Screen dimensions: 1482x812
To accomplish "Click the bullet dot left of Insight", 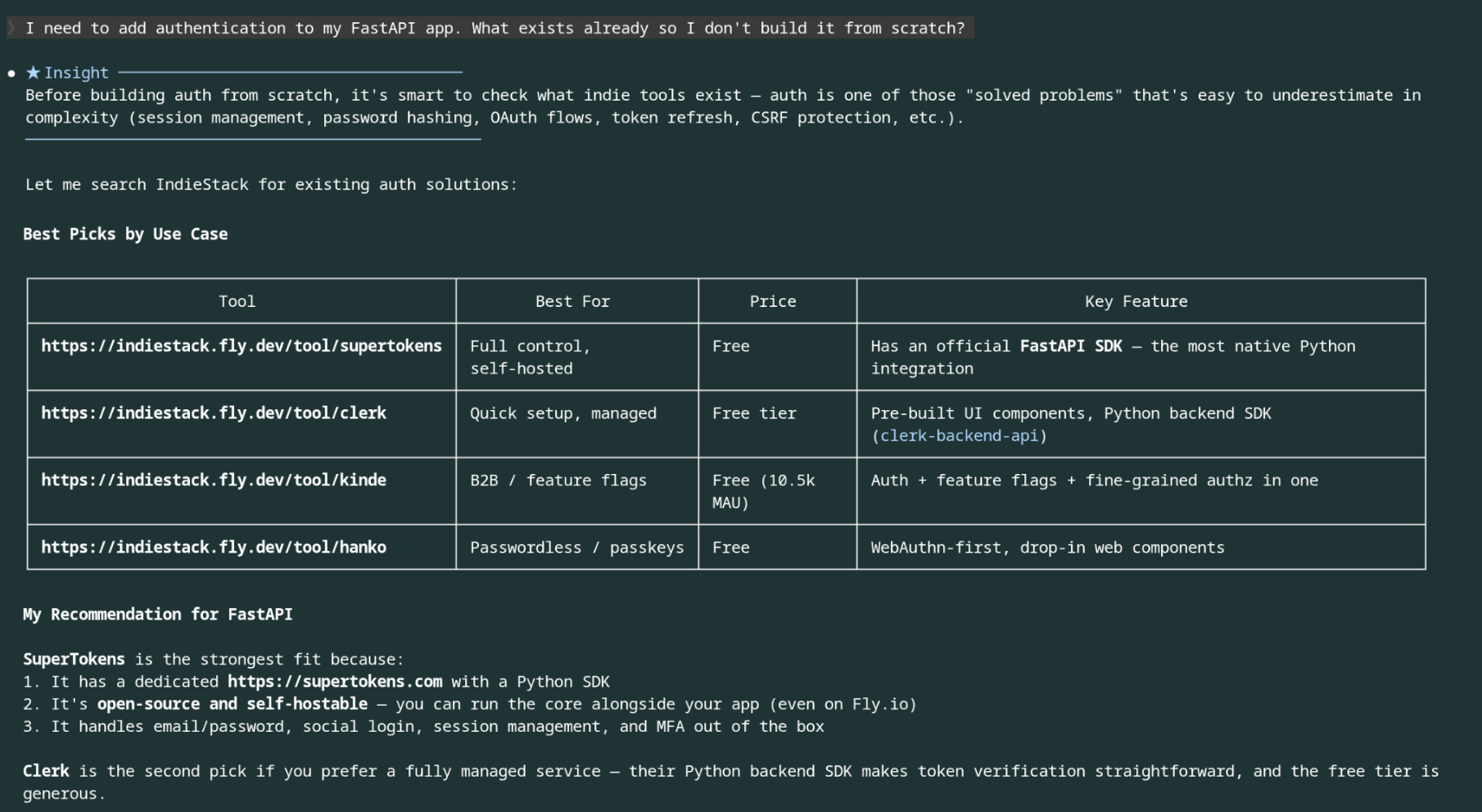I will [11, 74].
